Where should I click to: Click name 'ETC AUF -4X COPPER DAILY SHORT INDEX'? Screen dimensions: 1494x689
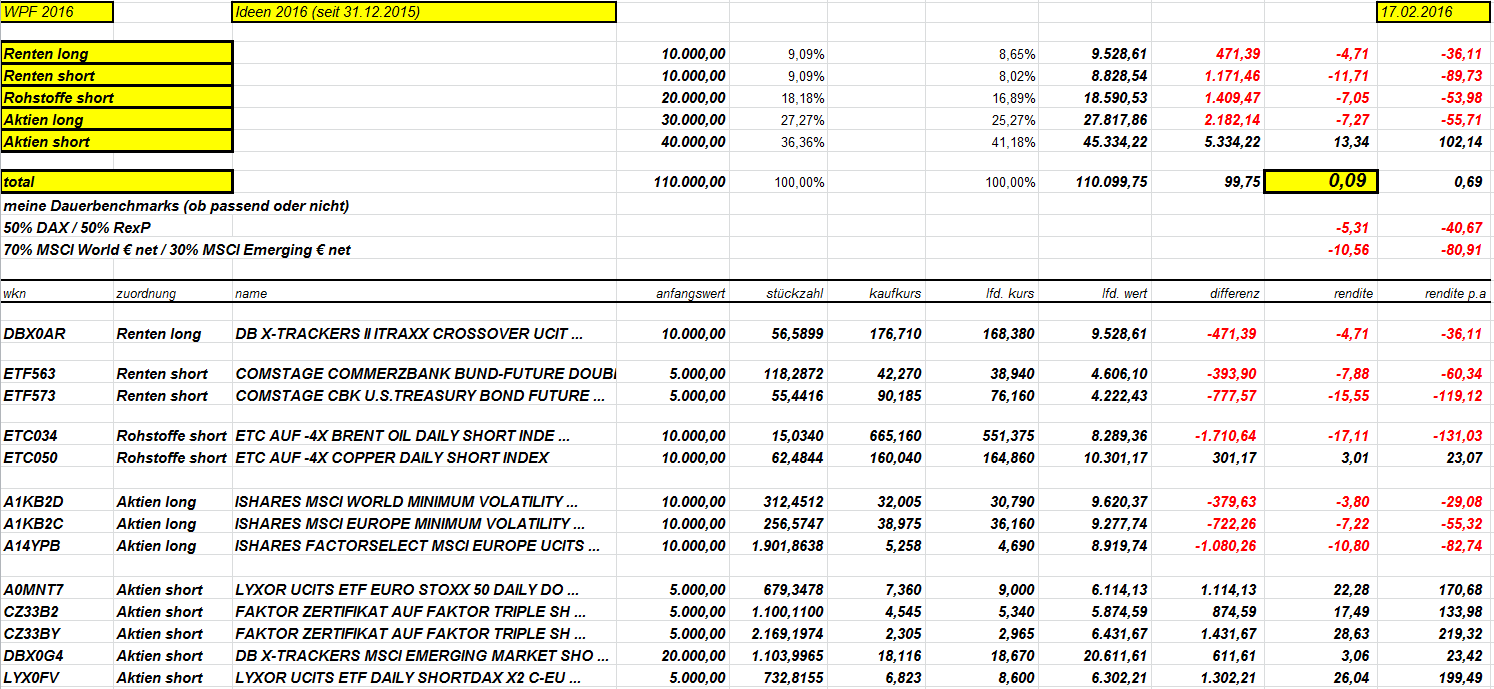(392, 458)
